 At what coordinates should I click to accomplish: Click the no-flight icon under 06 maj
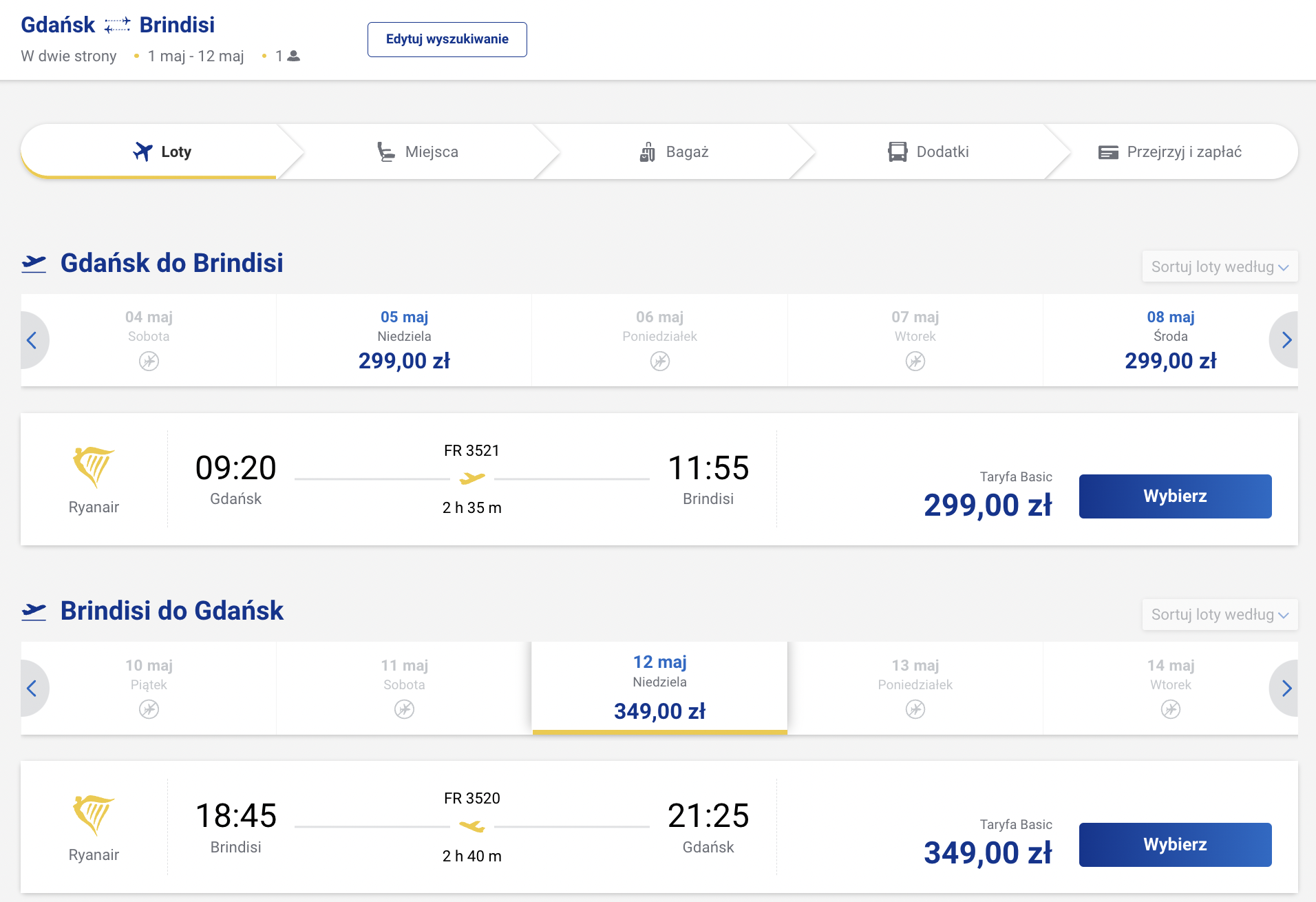click(x=659, y=361)
